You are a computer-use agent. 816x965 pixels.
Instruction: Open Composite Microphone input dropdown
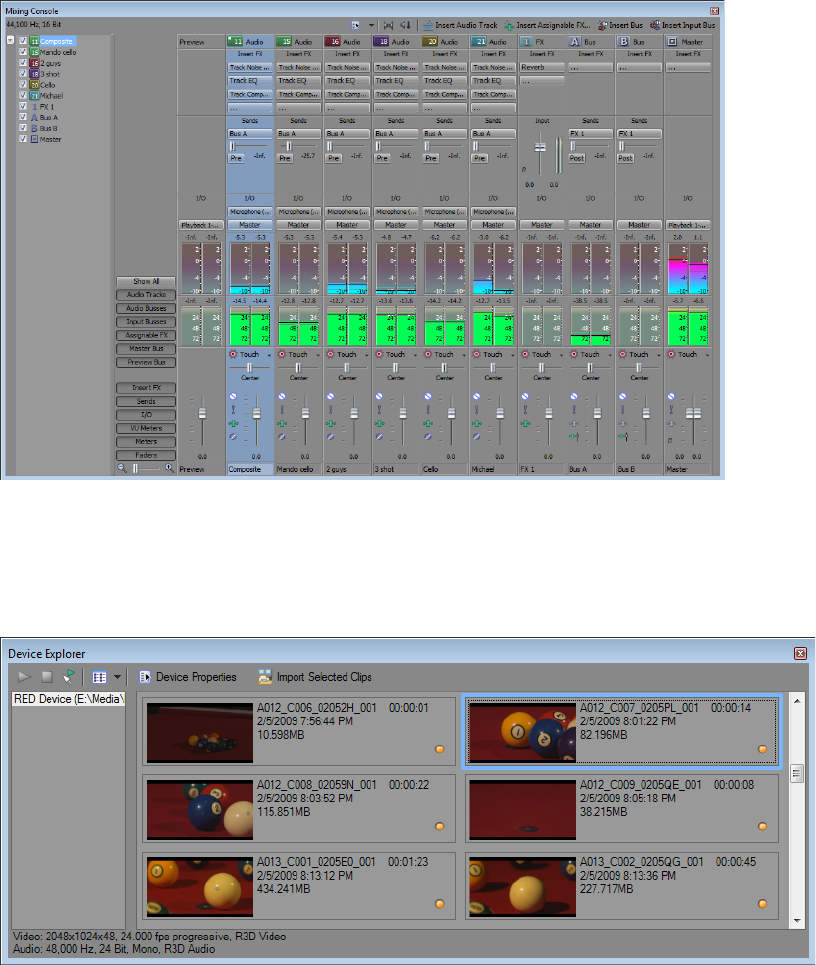click(250, 212)
